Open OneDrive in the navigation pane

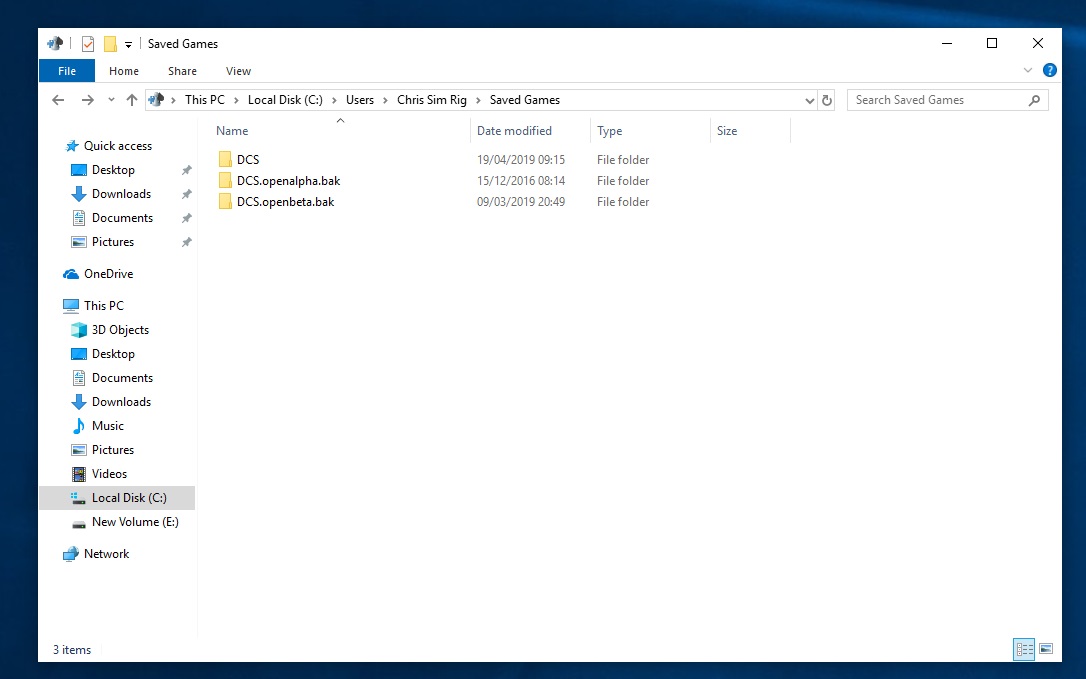point(108,274)
